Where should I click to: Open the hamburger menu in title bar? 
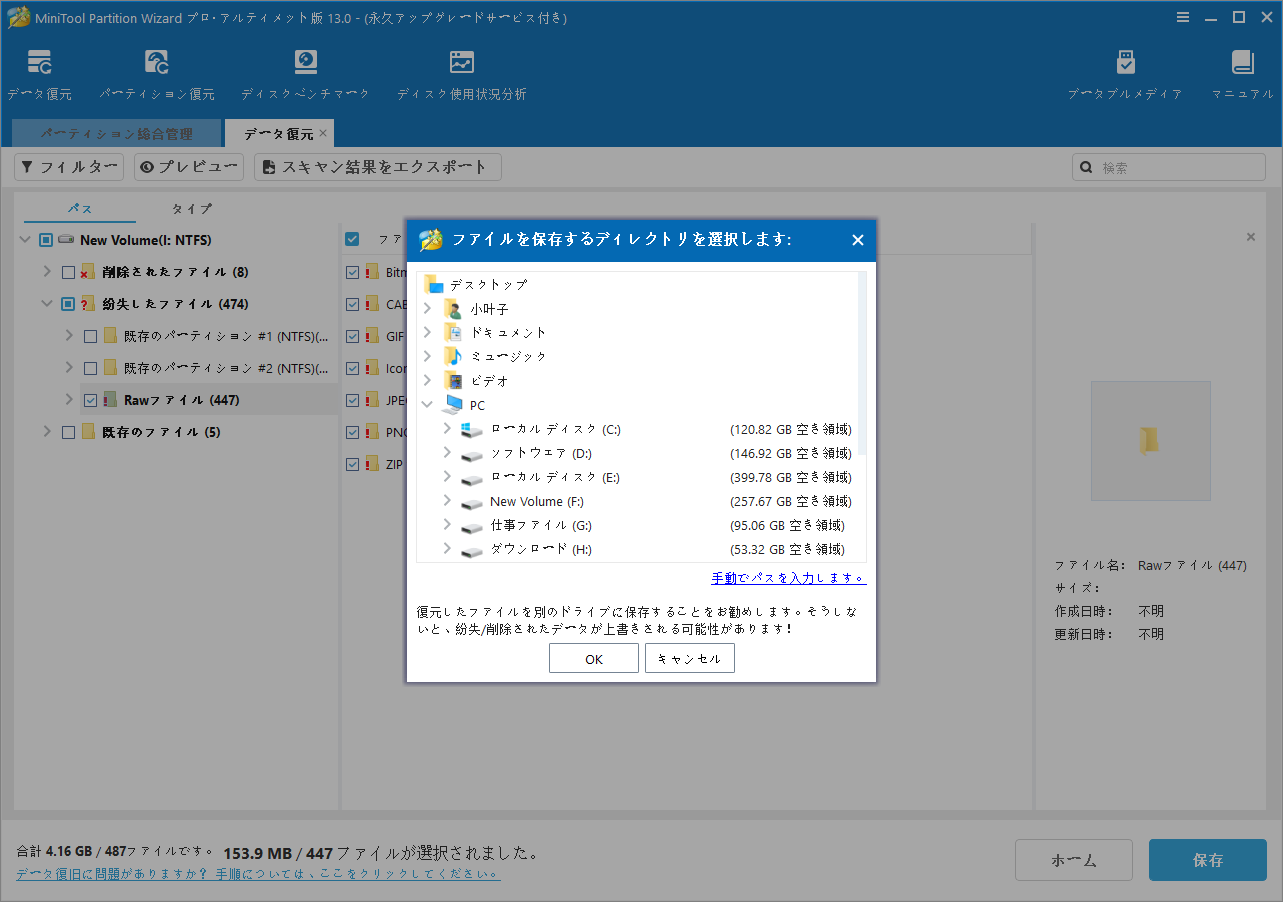point(1183,16)
